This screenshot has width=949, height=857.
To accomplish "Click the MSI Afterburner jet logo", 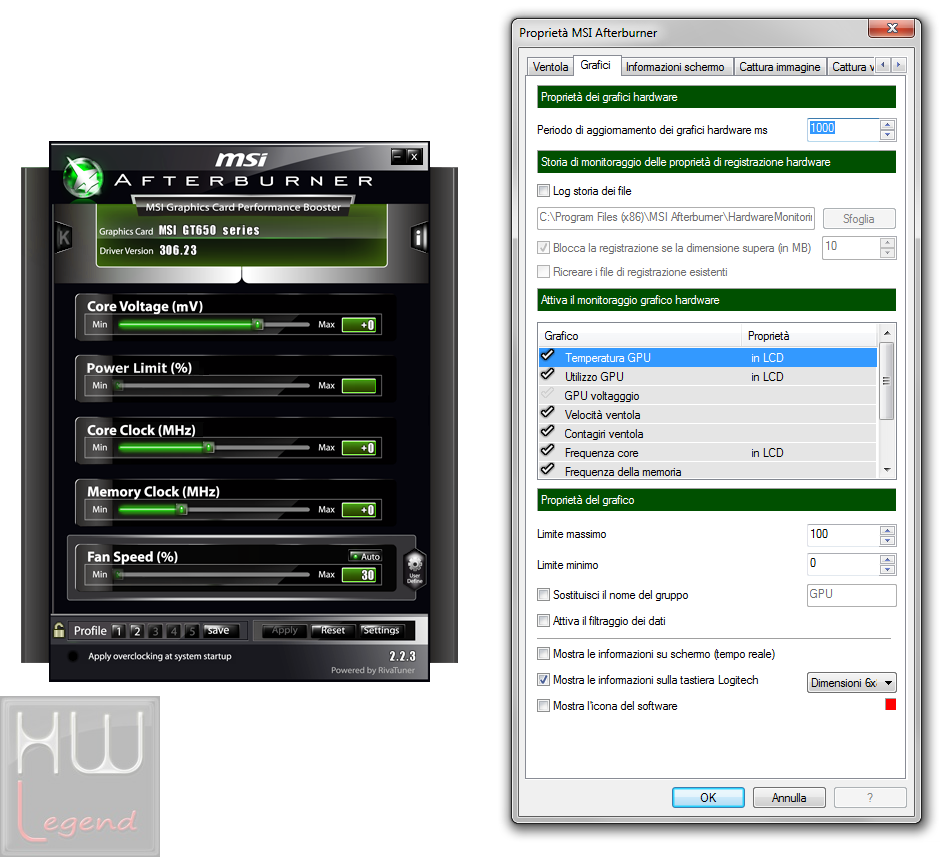I will click(83, 178).
